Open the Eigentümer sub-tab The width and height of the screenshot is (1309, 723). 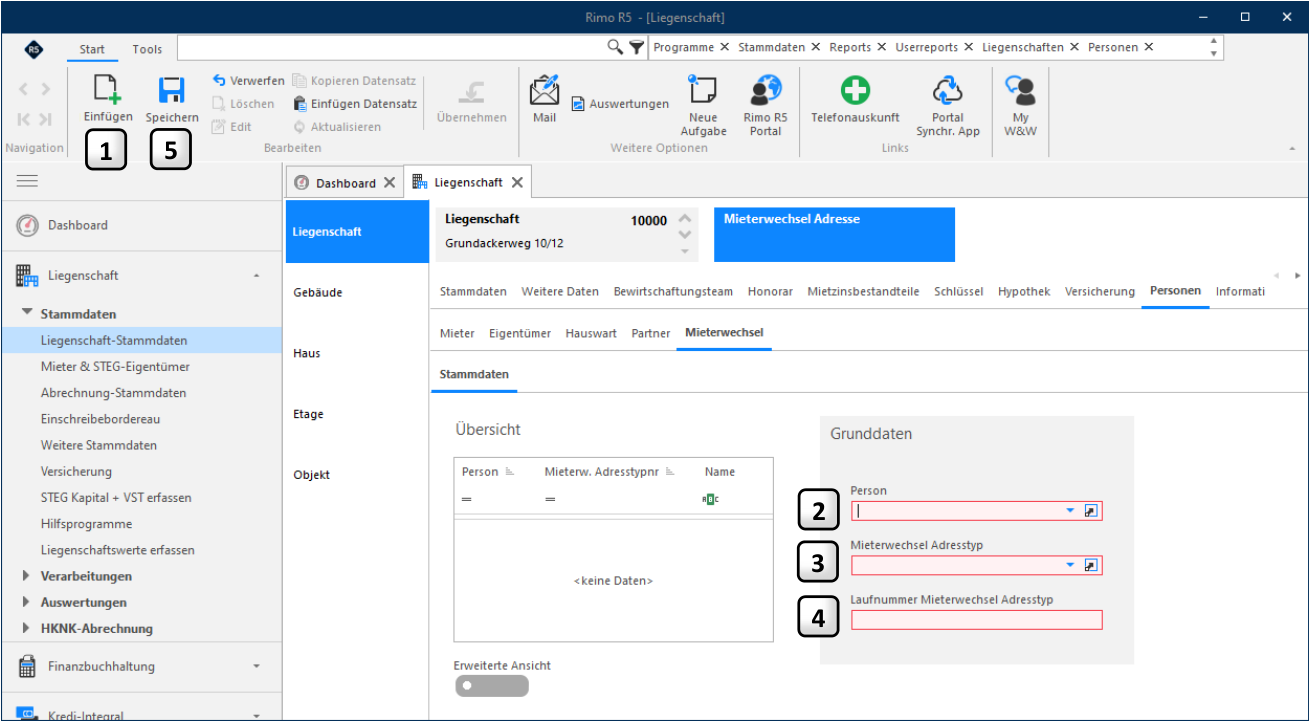[x=520, y=333]
